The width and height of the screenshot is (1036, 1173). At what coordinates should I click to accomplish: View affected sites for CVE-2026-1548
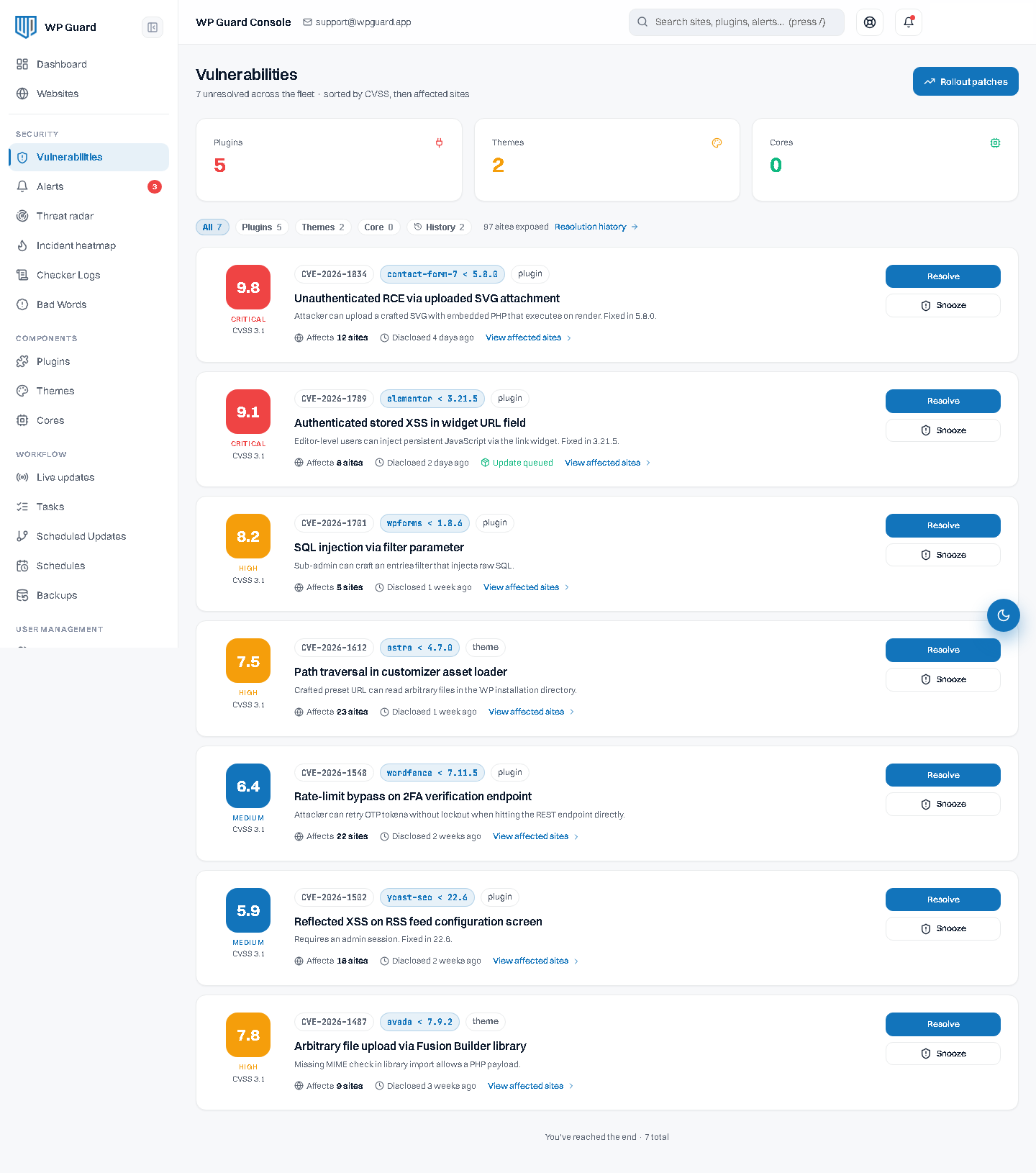[x=536, y=836]
